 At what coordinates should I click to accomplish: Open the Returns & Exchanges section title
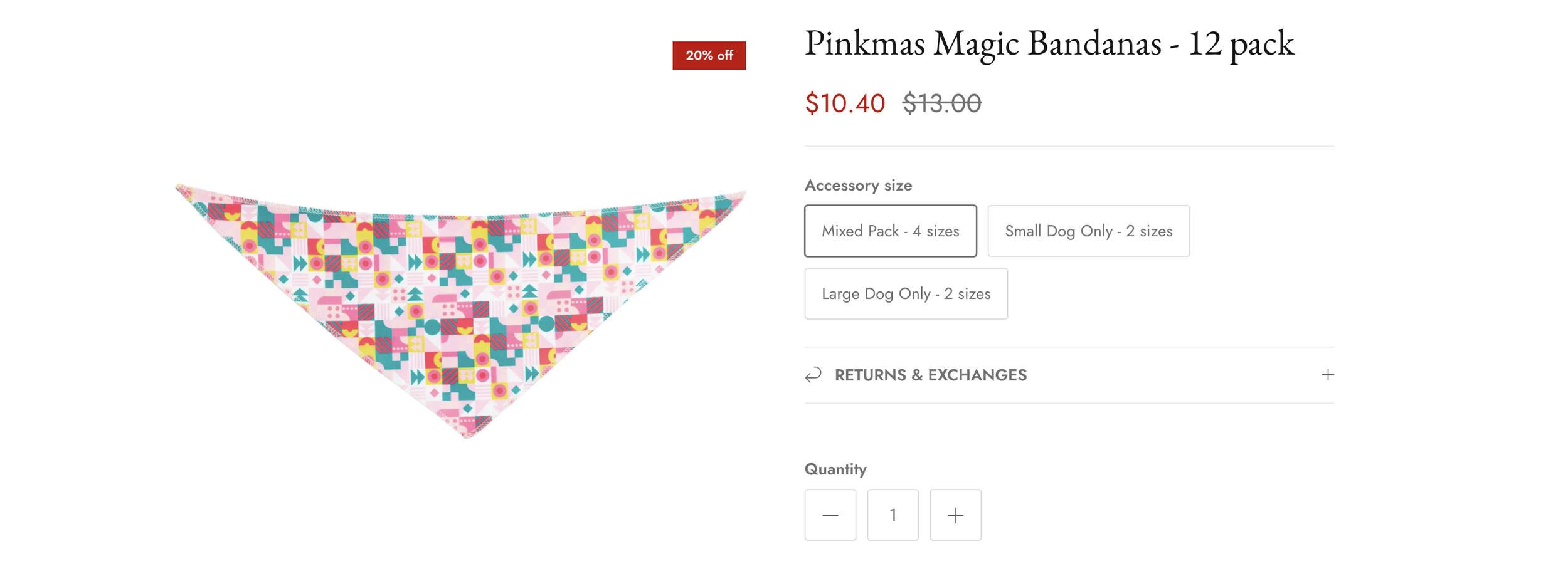930,375
